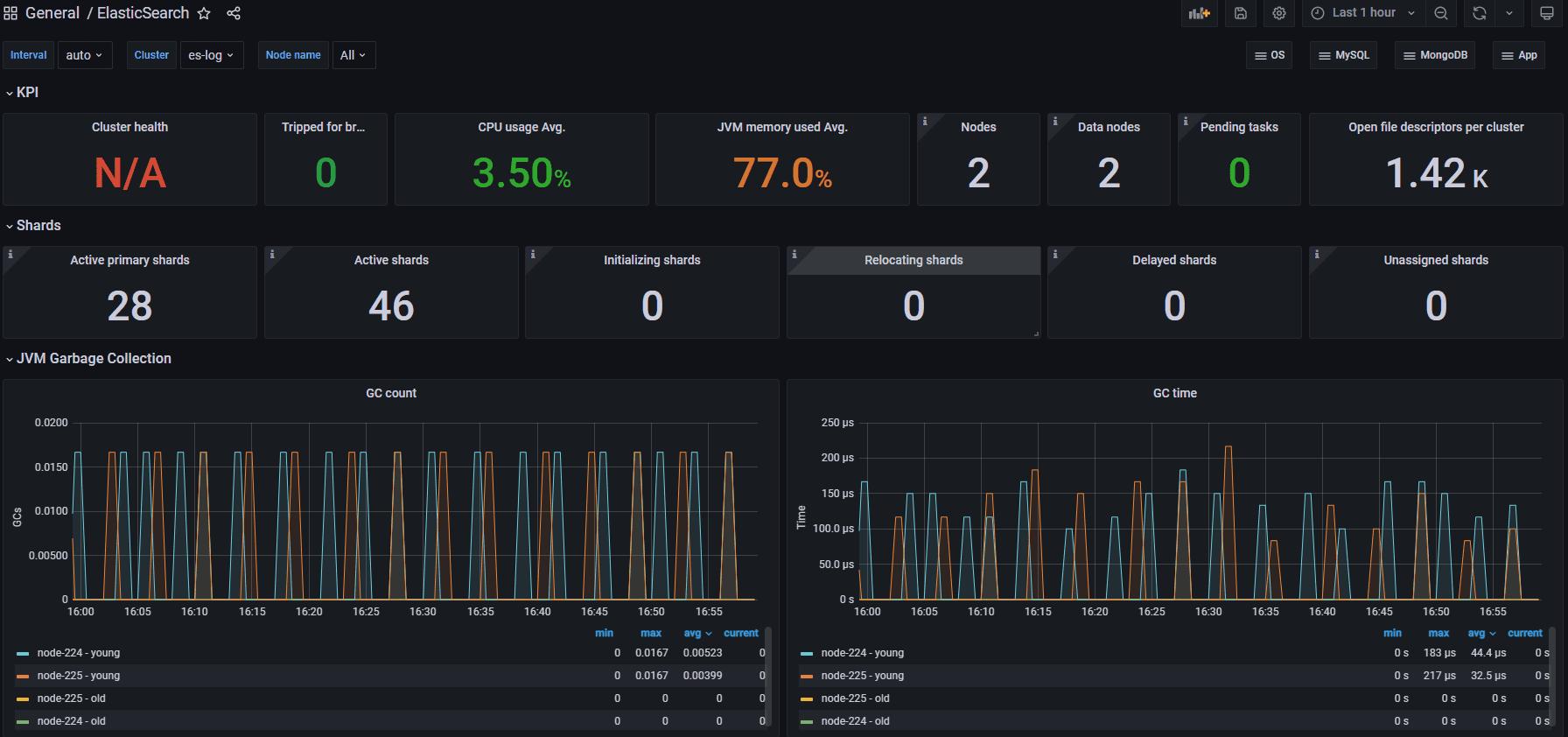The image size is (1568, 737).
Task: Open the dashboard search grid icon
Action: click(x=10, y=13)
